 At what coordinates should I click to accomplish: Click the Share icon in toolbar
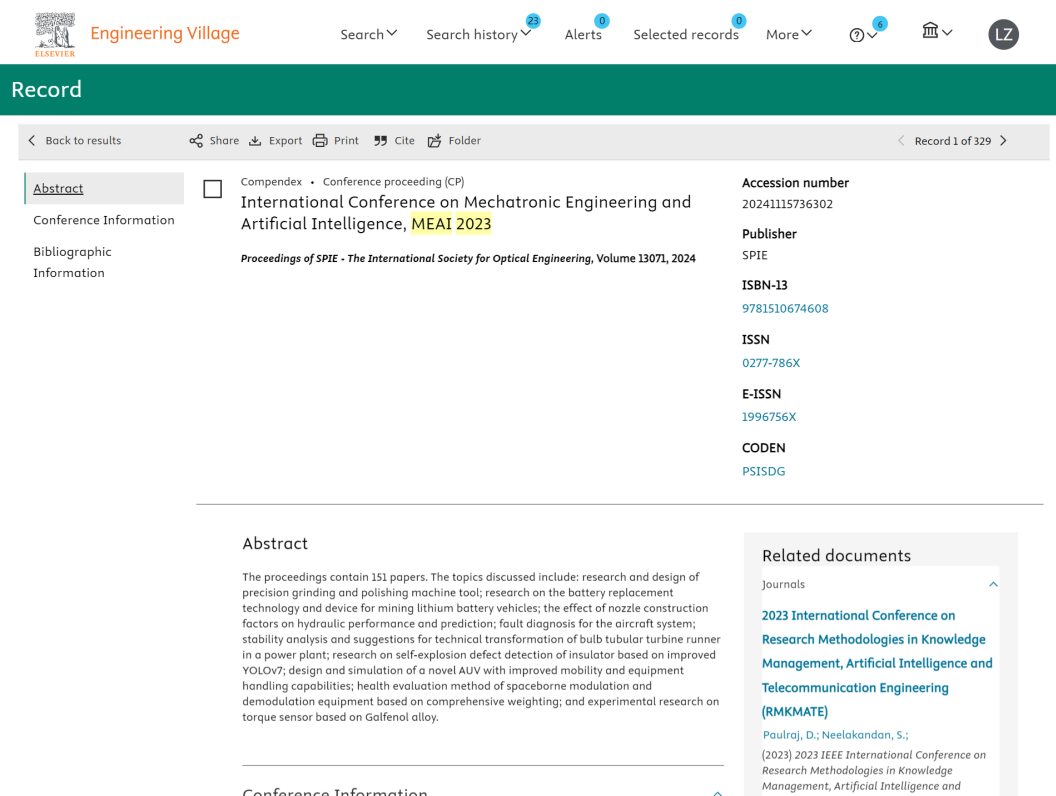(x=196, y=141)
